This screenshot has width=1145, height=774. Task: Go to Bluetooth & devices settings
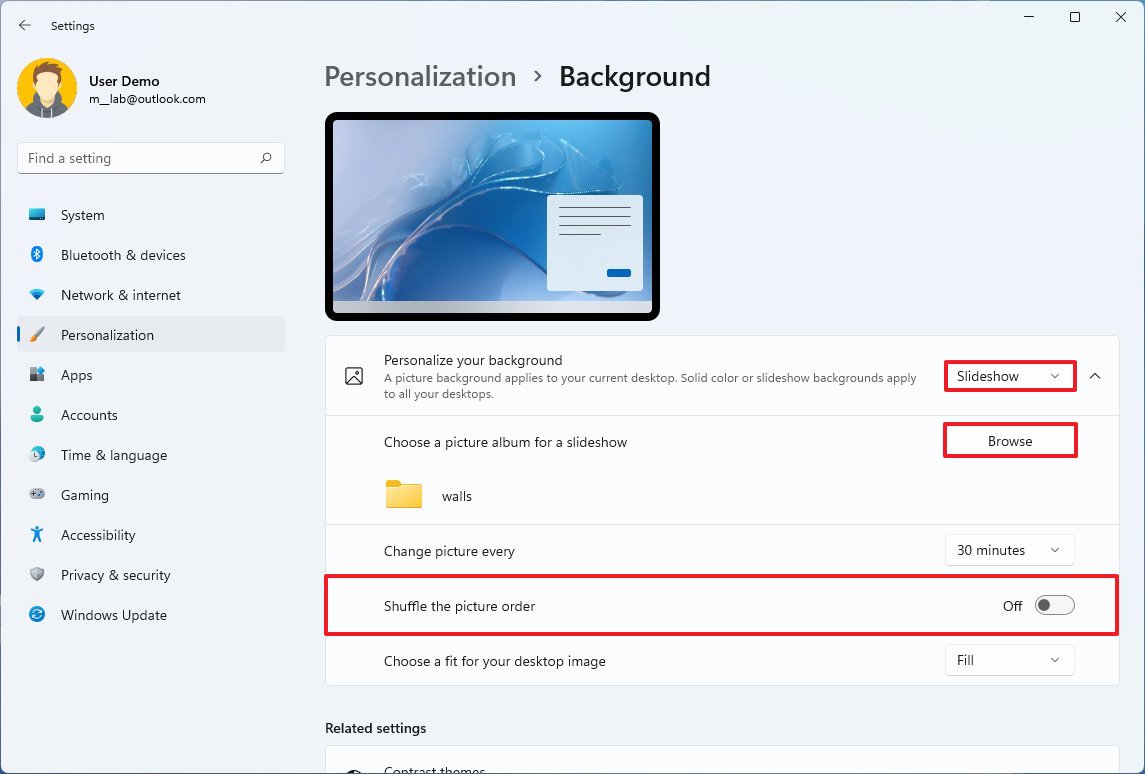[x=151, y=255]
